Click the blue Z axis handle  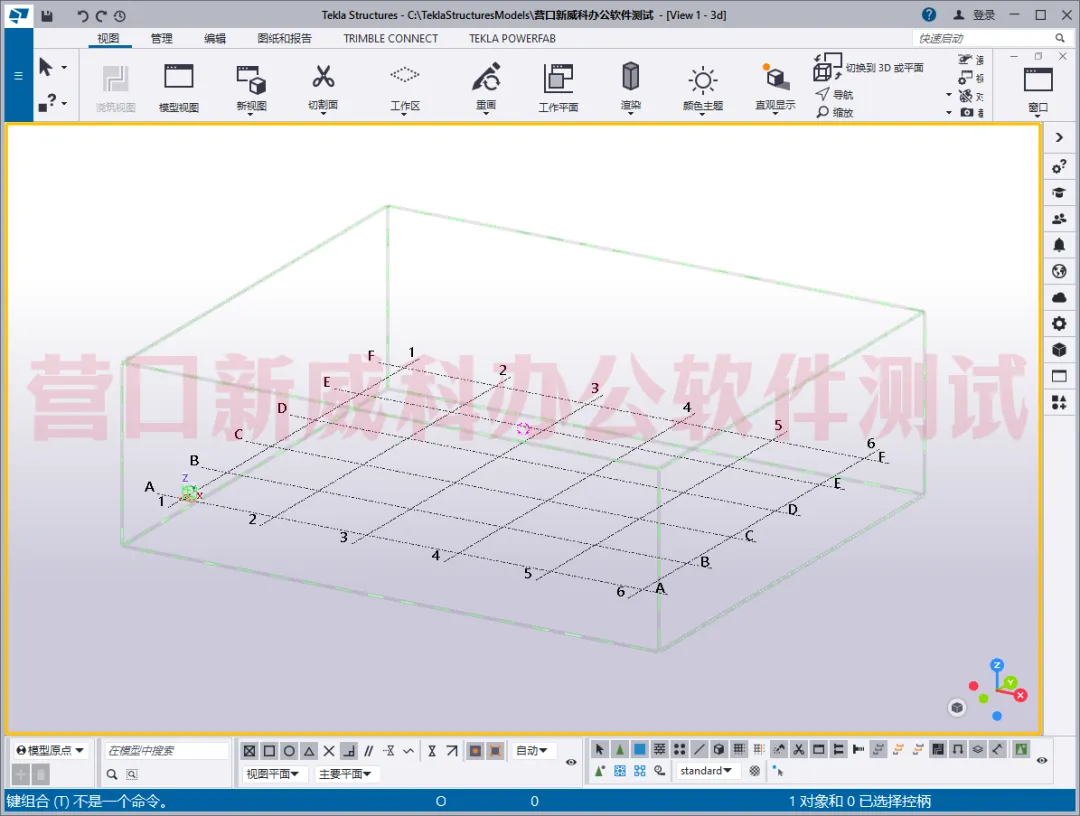tap(997, 665)
